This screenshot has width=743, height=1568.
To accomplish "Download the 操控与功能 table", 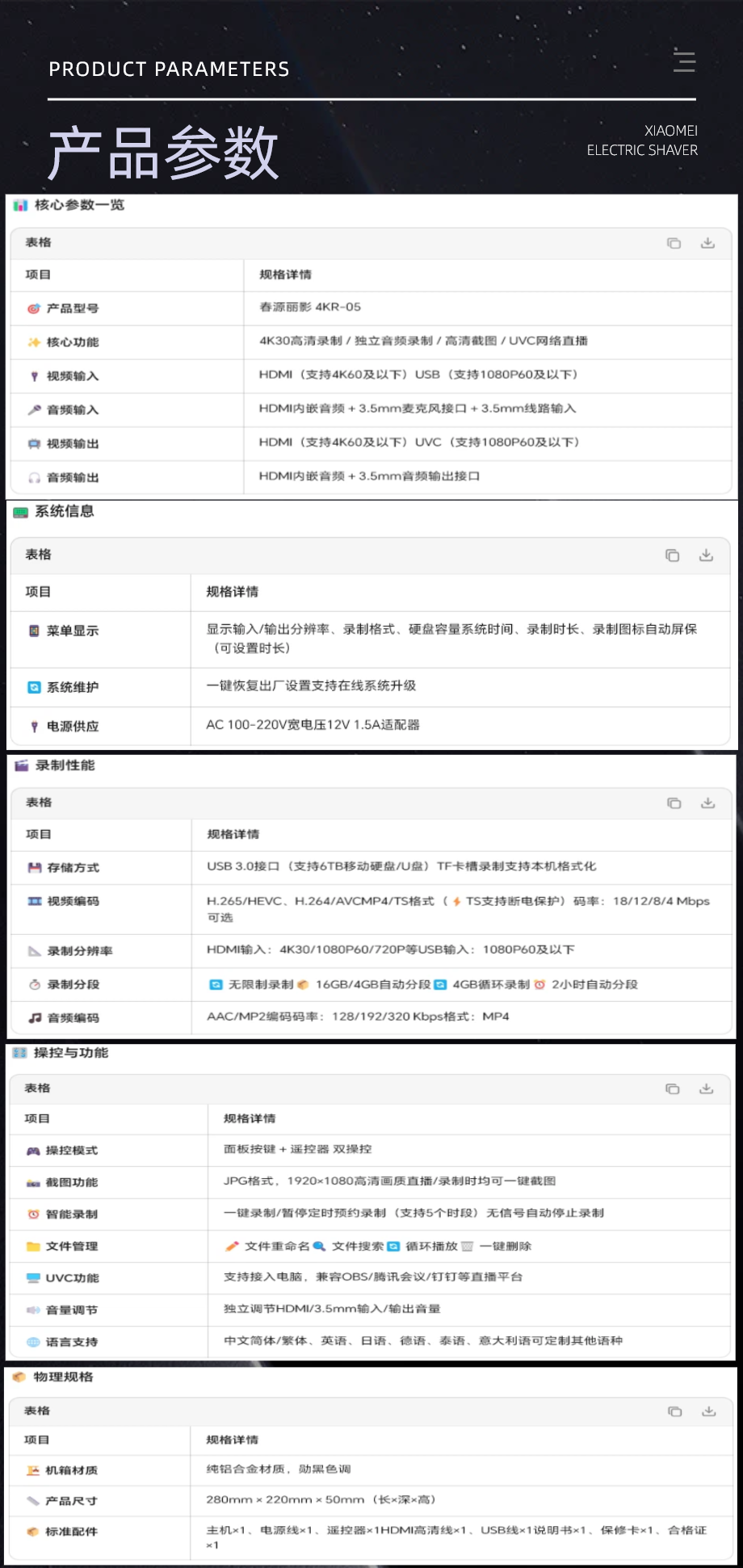I will click(x=706, y=1089).
